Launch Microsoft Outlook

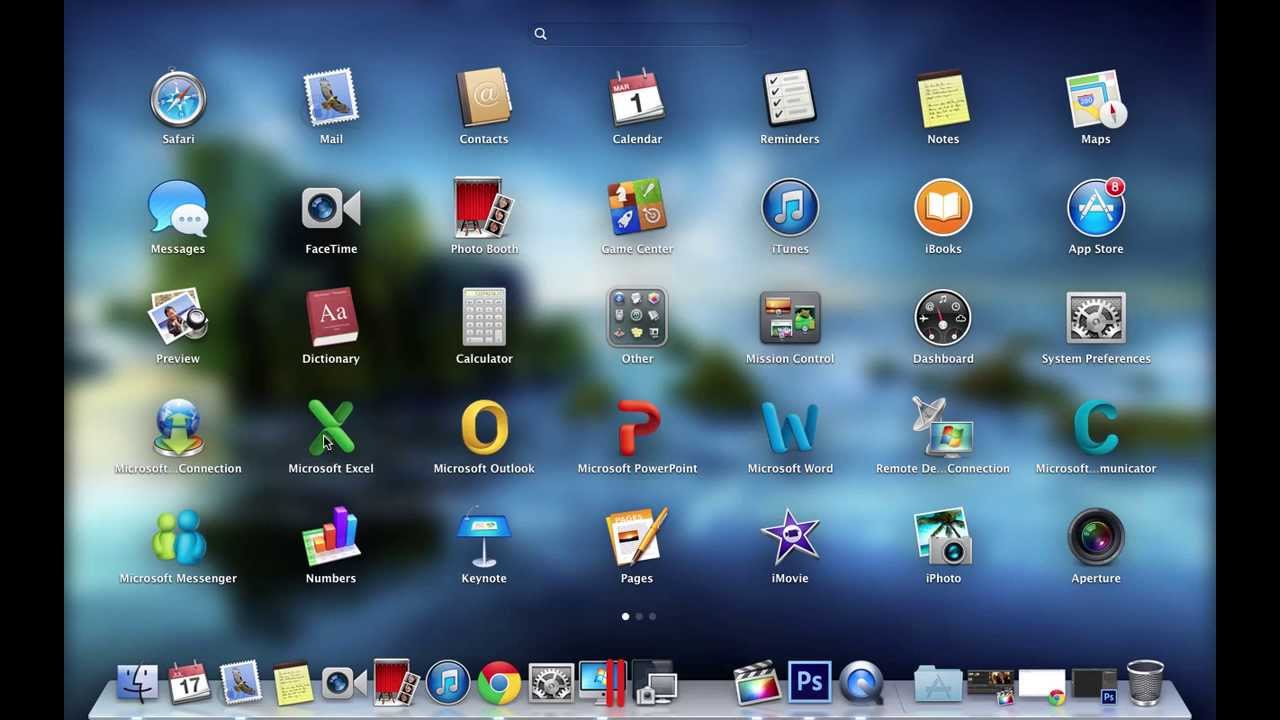tap(484, 429)
